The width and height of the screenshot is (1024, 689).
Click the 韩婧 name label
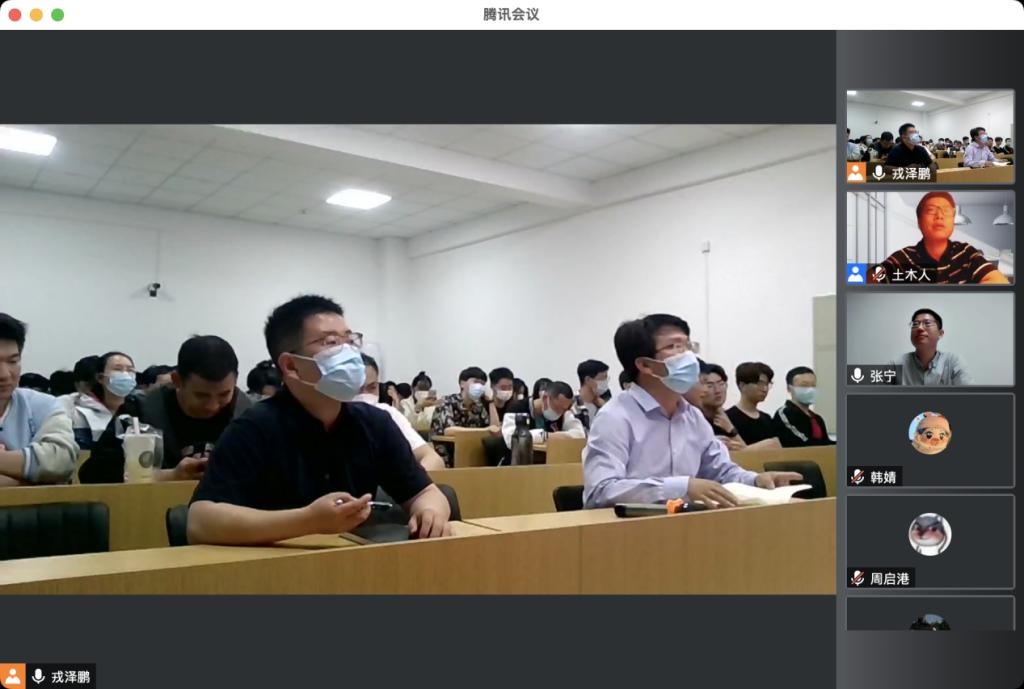click(x=883, y=477)
